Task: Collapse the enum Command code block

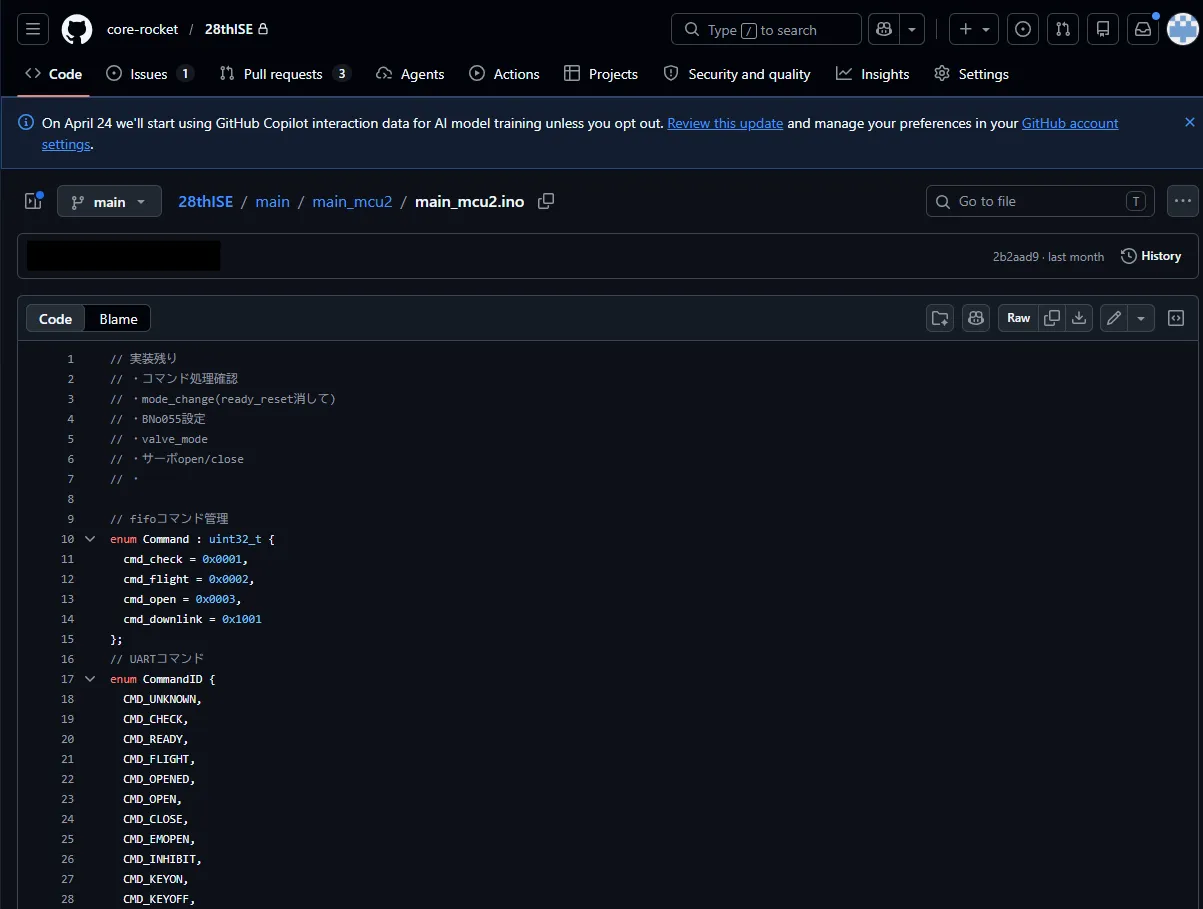Action: tap(90, 539)
